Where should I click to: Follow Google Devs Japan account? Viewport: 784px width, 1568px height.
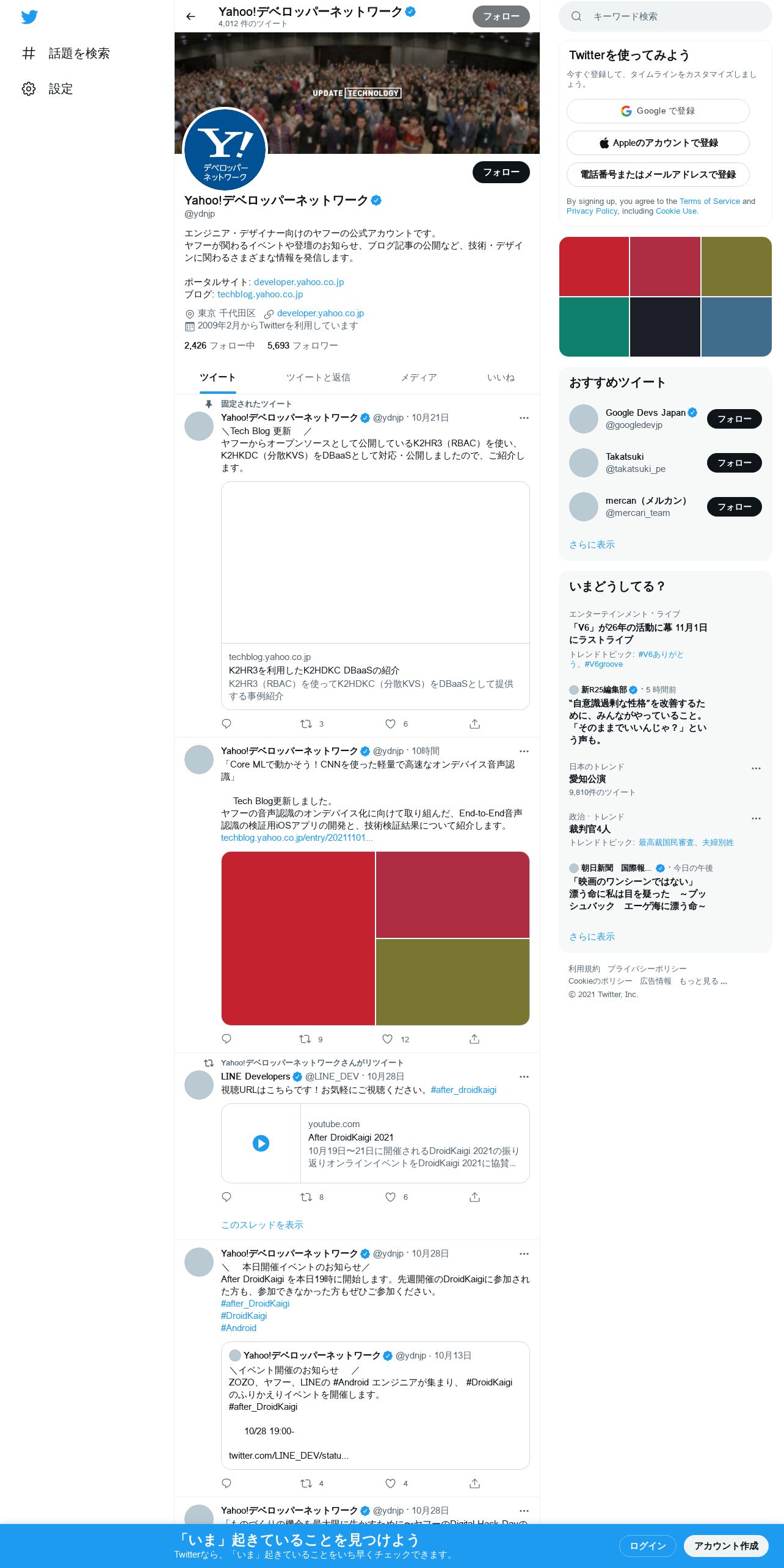(734, 419)
